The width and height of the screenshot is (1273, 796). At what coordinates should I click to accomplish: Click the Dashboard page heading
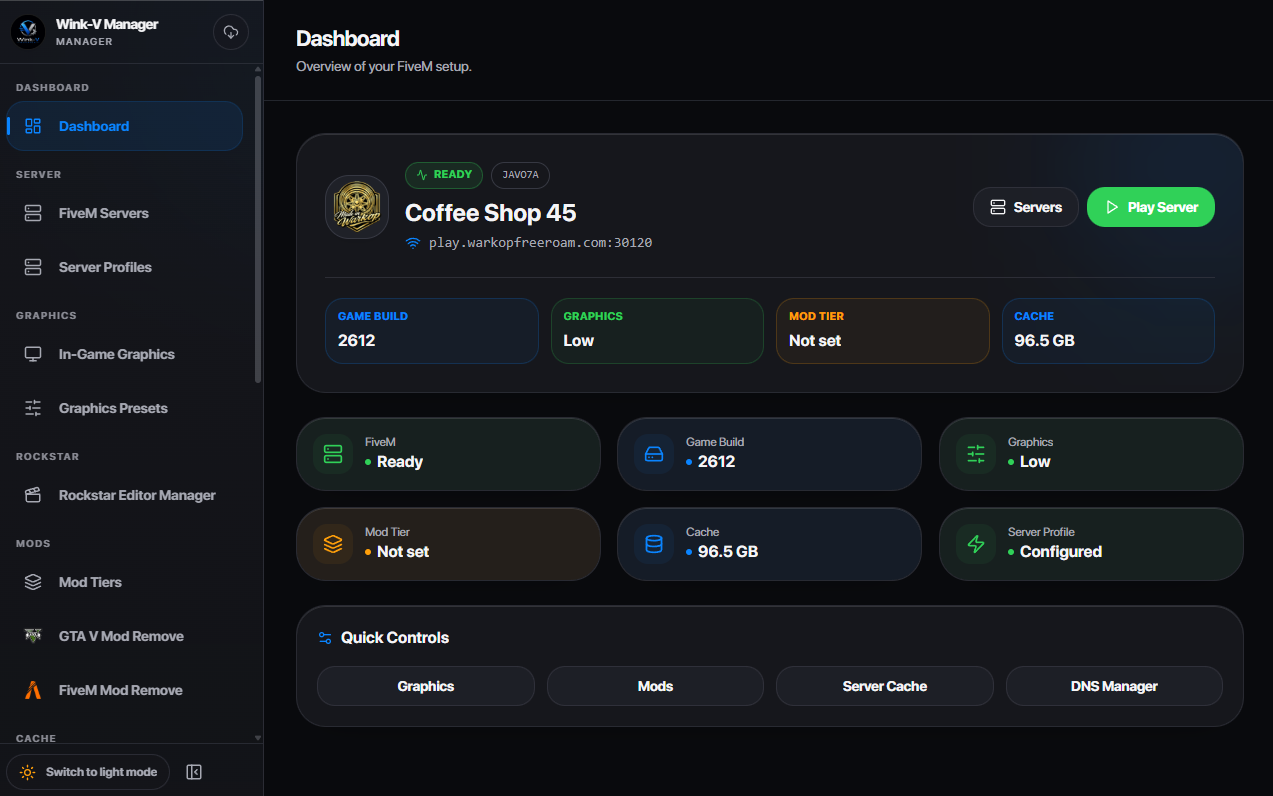click(x=348, y=39)
